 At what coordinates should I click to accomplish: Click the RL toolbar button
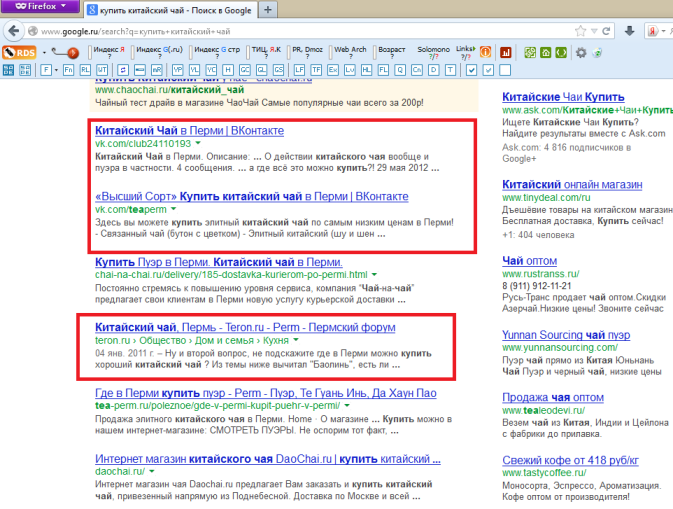pos(85,70)
